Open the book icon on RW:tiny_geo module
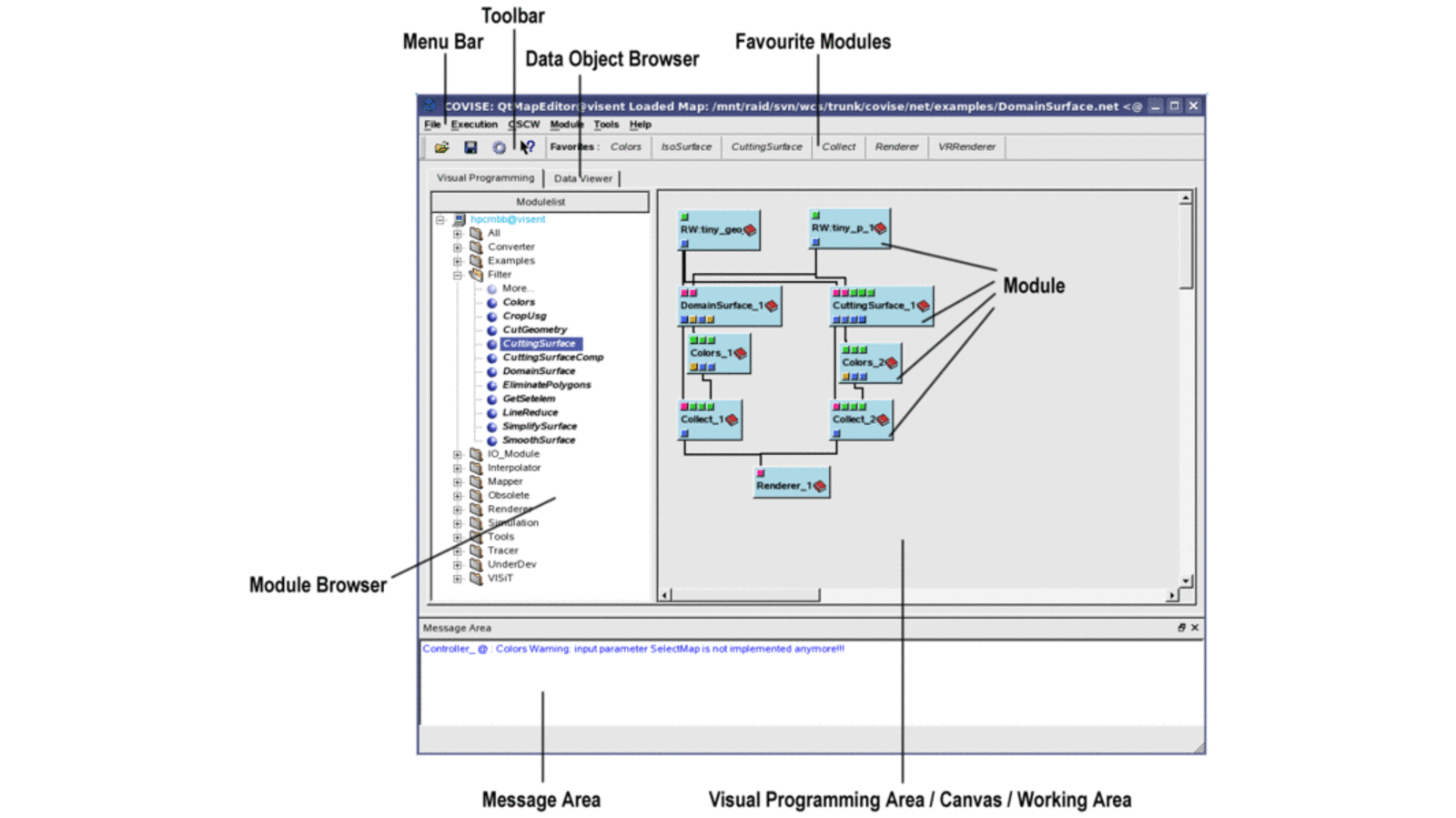Image resolution: width=1456 pixels, height=818 pixels. tap(750, 230)
